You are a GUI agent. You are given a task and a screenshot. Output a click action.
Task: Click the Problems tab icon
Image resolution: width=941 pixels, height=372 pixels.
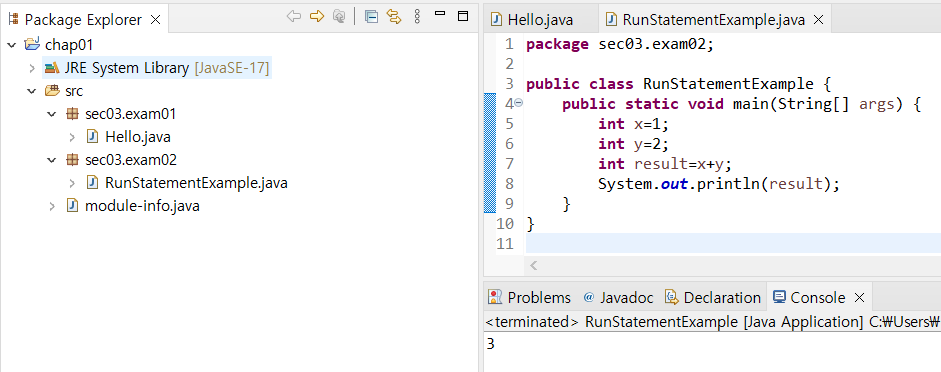tap(495, 297)
